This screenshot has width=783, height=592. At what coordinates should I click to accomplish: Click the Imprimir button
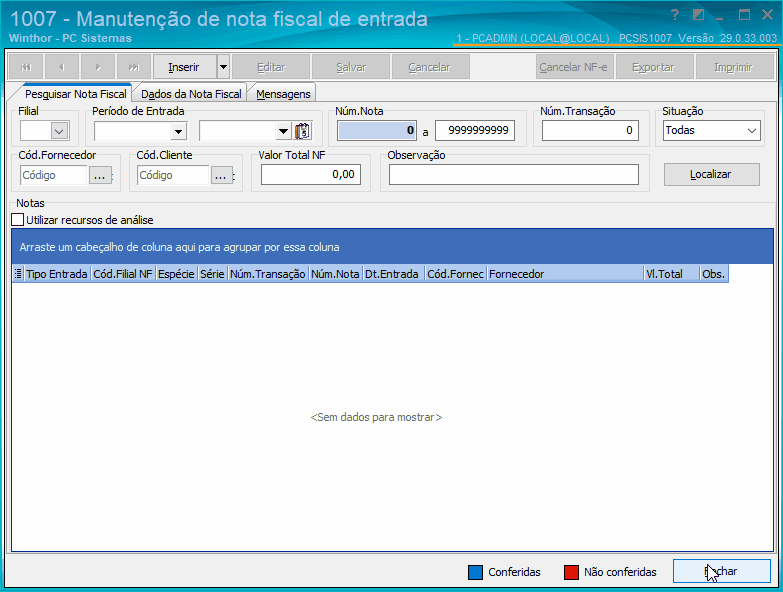(x=733, y=67)
